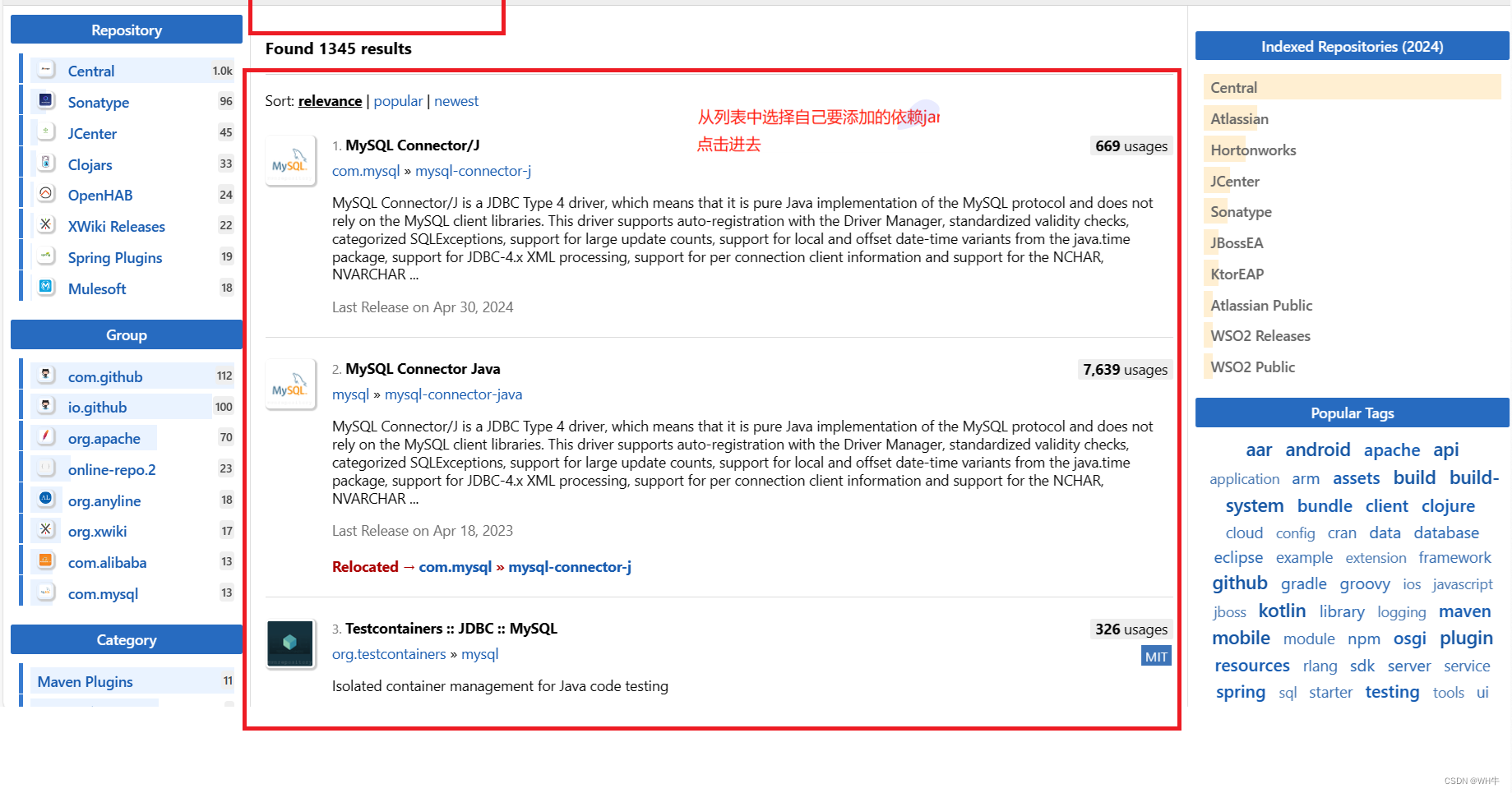Viewport: 1512px width, 793px height.
Task: Open the MySQL Connector/J result title
Action: [x=413, y=145]
